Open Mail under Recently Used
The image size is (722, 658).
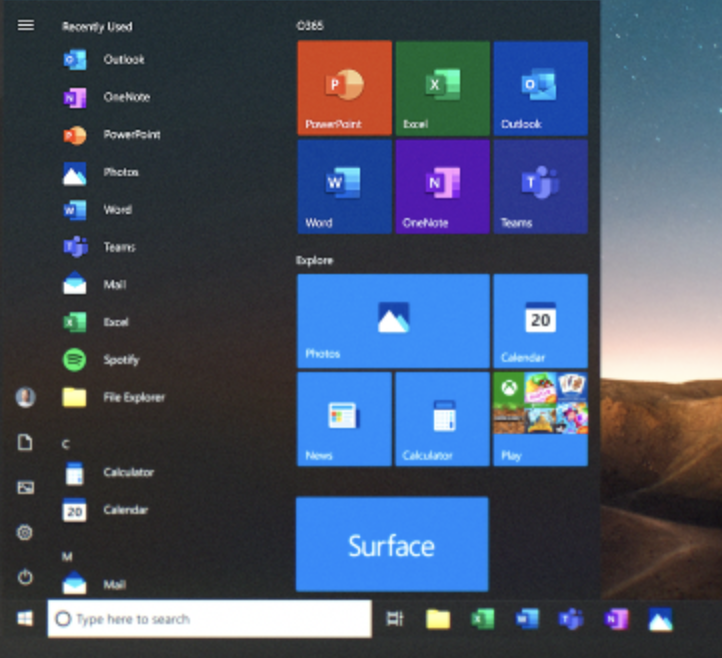click(94, 285)
